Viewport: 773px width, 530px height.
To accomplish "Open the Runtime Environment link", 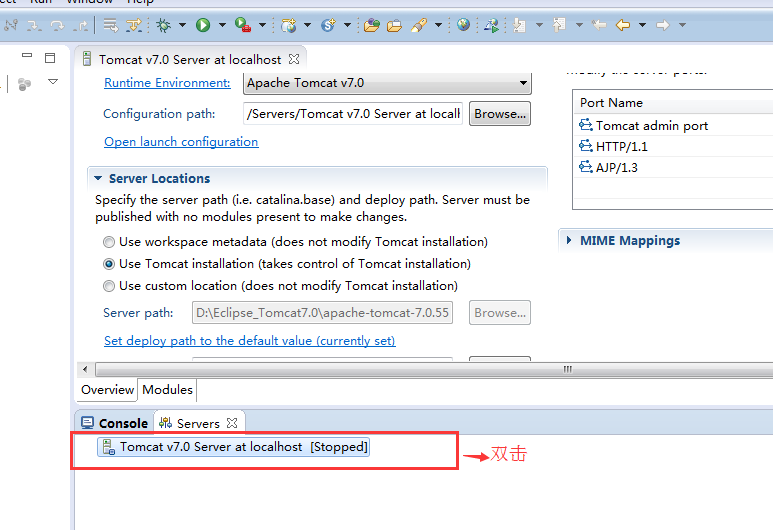I will coord(167,83).
